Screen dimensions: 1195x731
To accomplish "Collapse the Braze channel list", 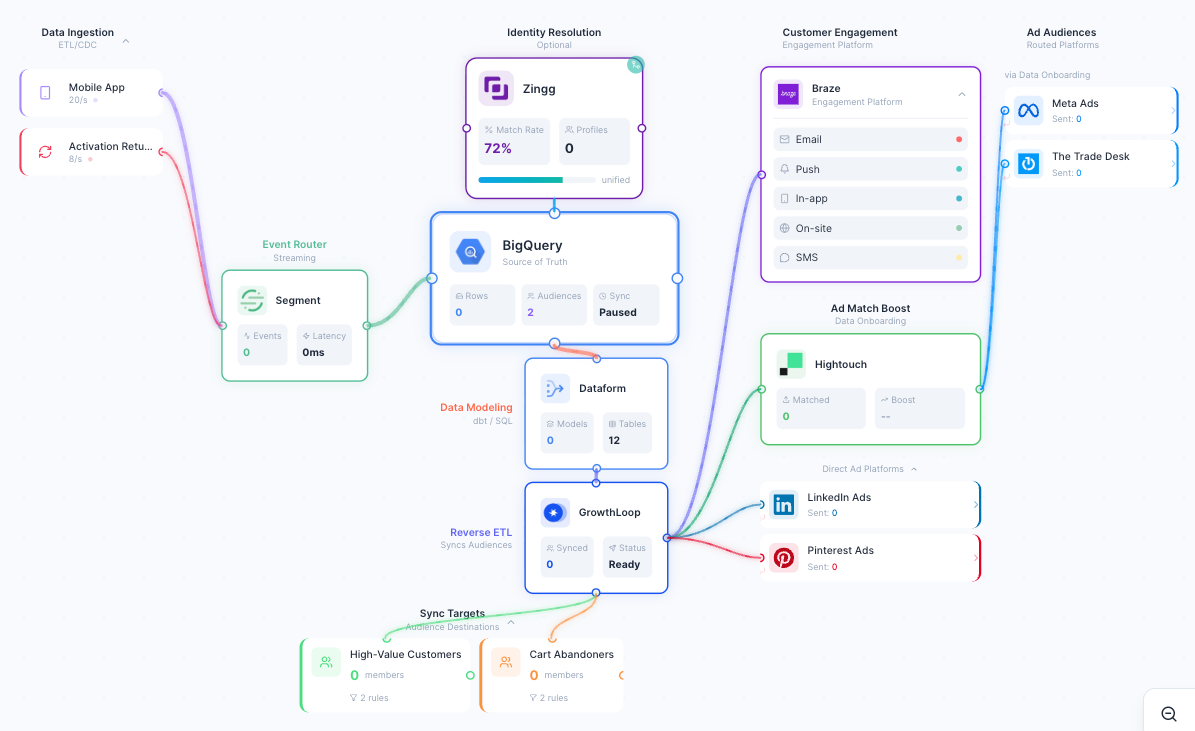I will coord(962,94).
